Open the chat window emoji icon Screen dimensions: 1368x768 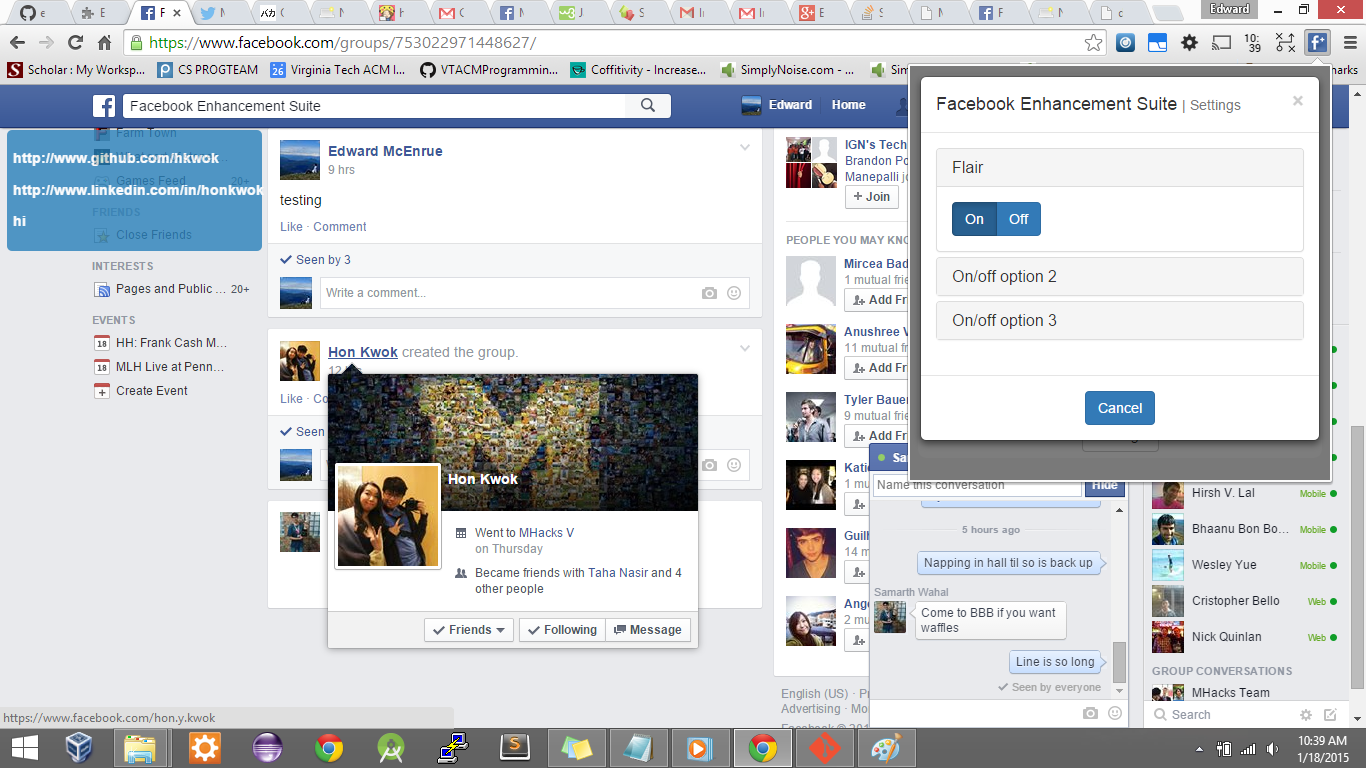pos(1115,713)
